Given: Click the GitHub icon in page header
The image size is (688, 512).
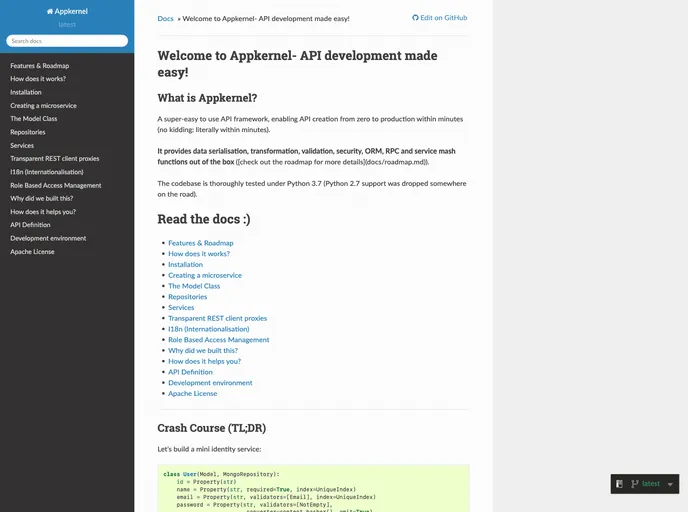Looking at the screenshot, I should (x=415, y=18).
